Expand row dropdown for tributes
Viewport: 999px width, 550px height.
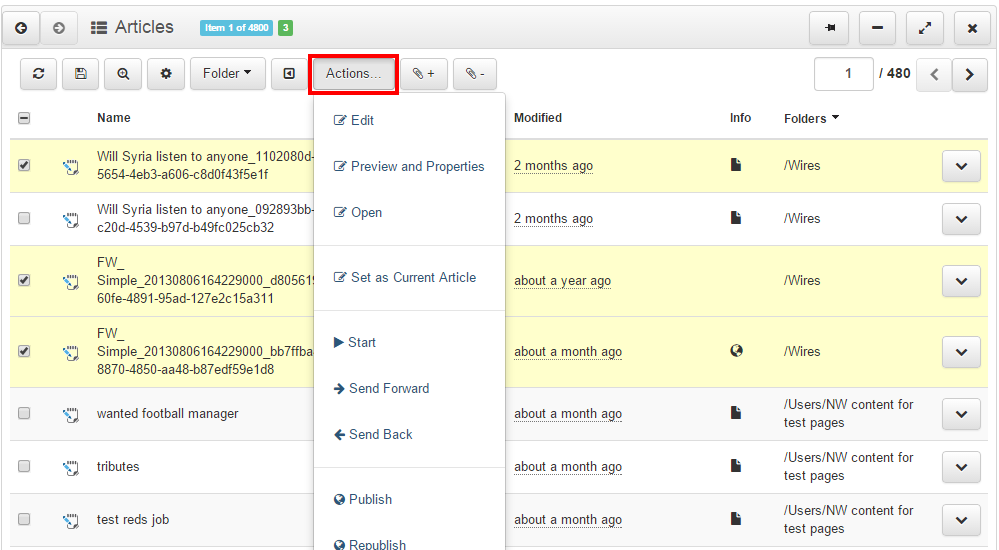(961, 467)
